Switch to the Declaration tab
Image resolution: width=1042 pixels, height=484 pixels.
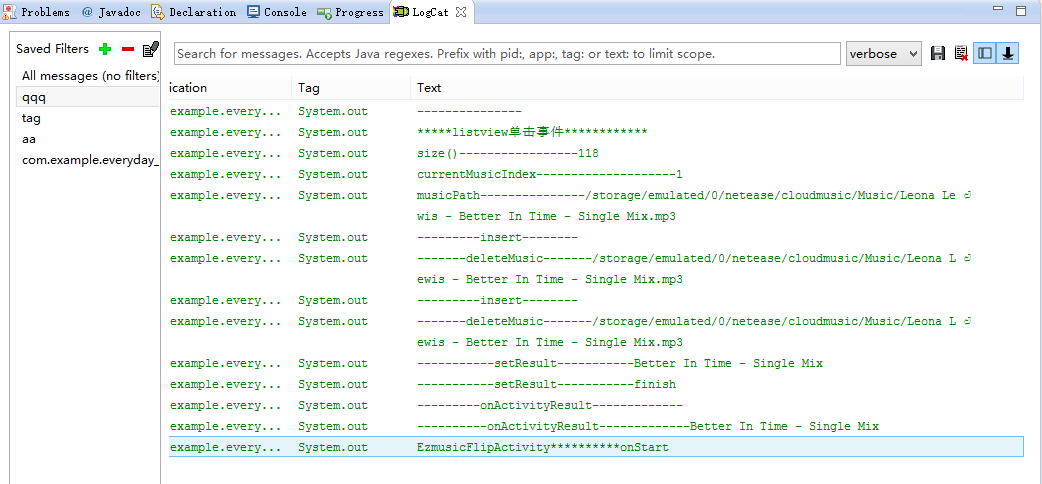click(x=193, y=12)
